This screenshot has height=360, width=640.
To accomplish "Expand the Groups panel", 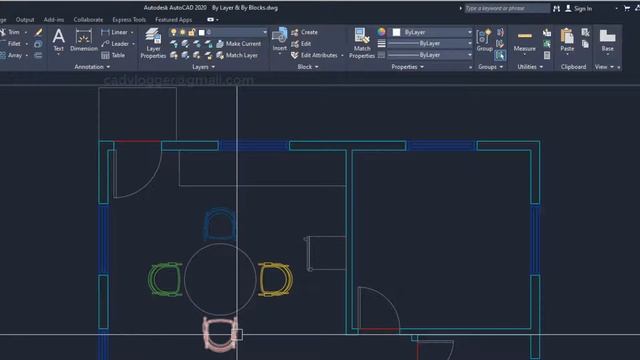I will pyautogui.click(x=491, y=67).
